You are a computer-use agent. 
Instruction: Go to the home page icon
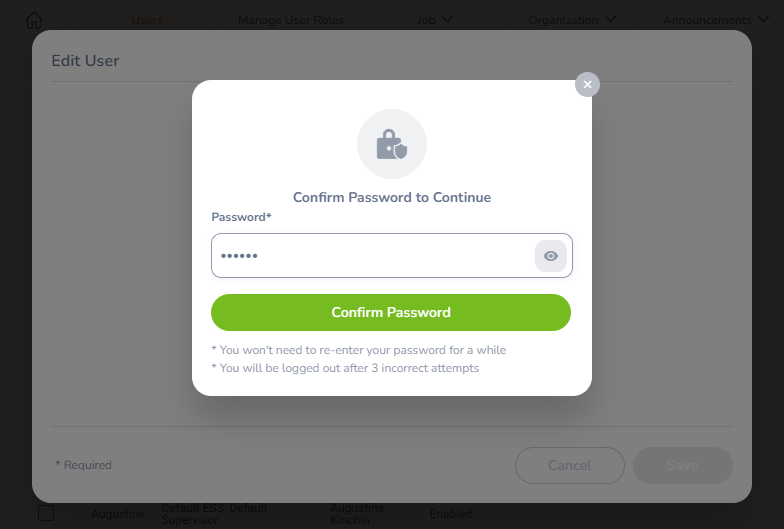(34, 20)
